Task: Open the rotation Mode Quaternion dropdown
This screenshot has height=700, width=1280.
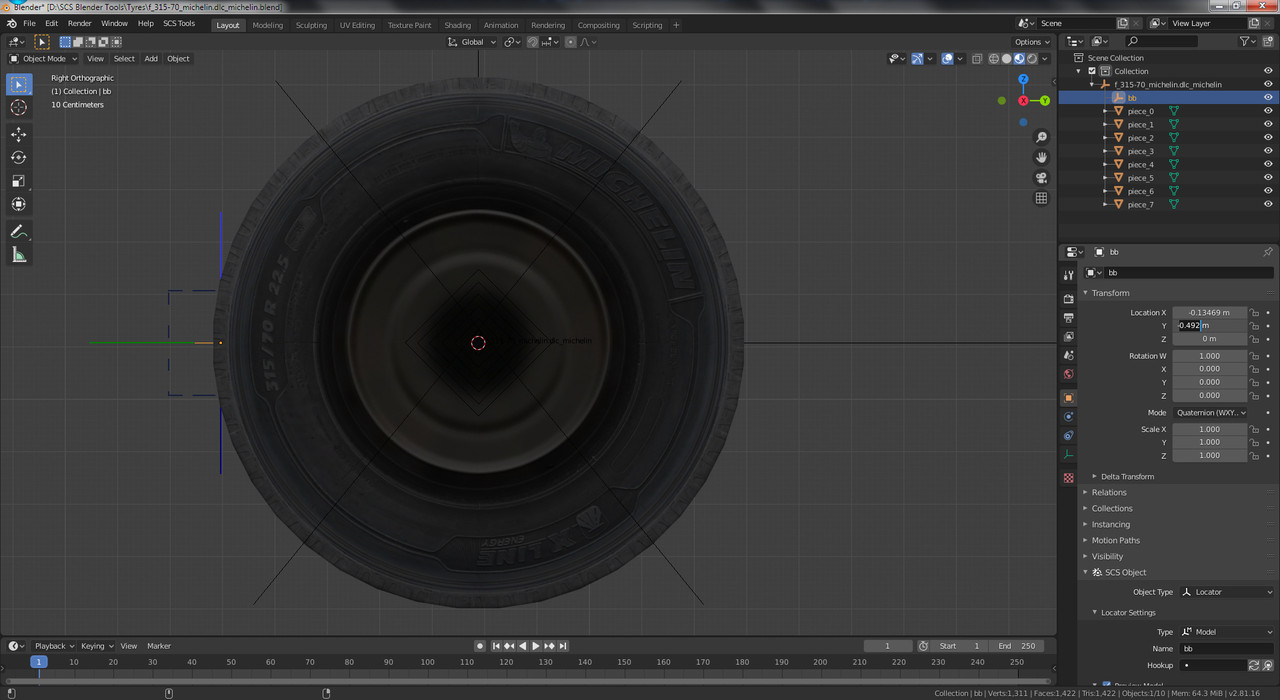Action: coord(1210,412)
